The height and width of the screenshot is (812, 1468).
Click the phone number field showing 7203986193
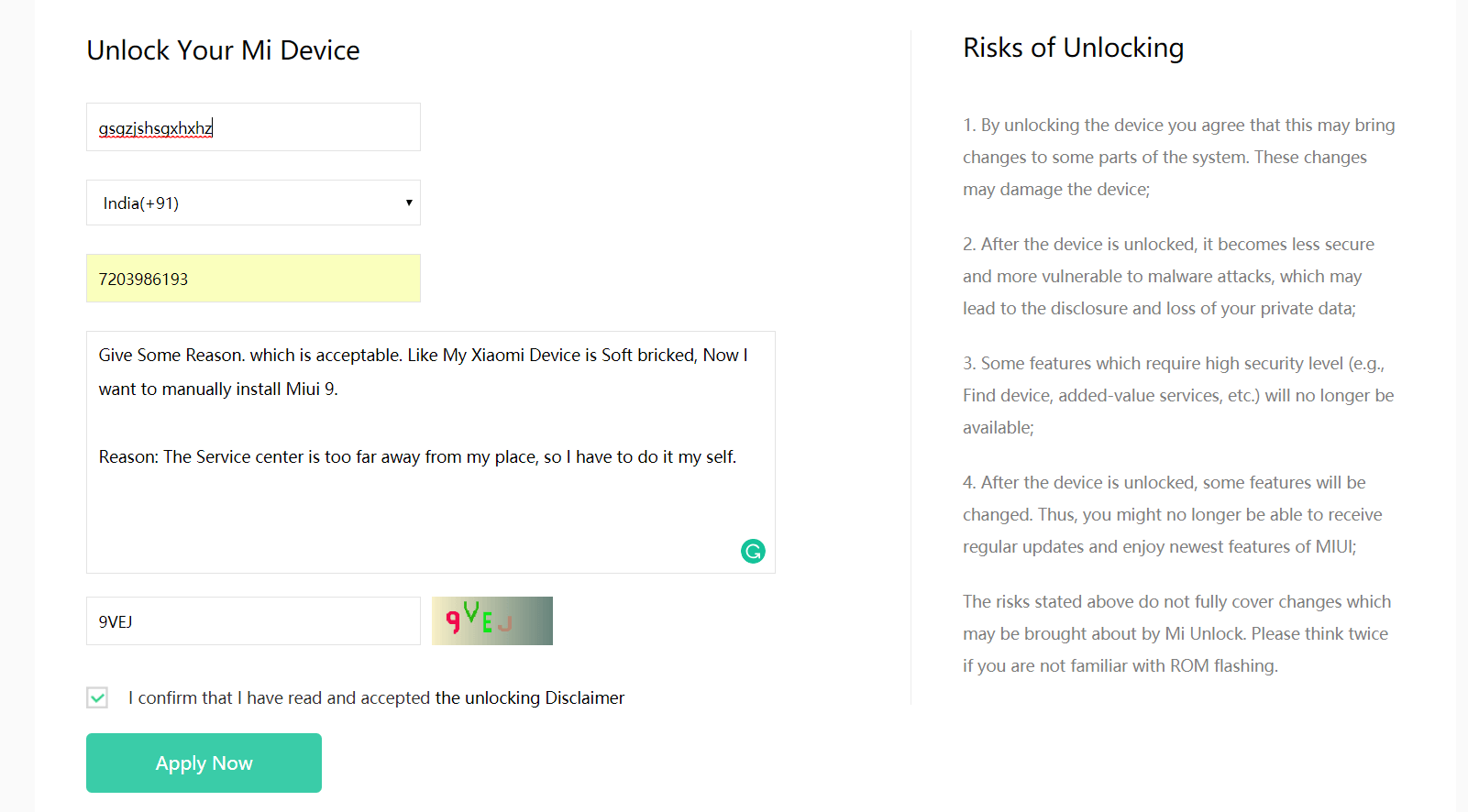click(x=253, y=279)
